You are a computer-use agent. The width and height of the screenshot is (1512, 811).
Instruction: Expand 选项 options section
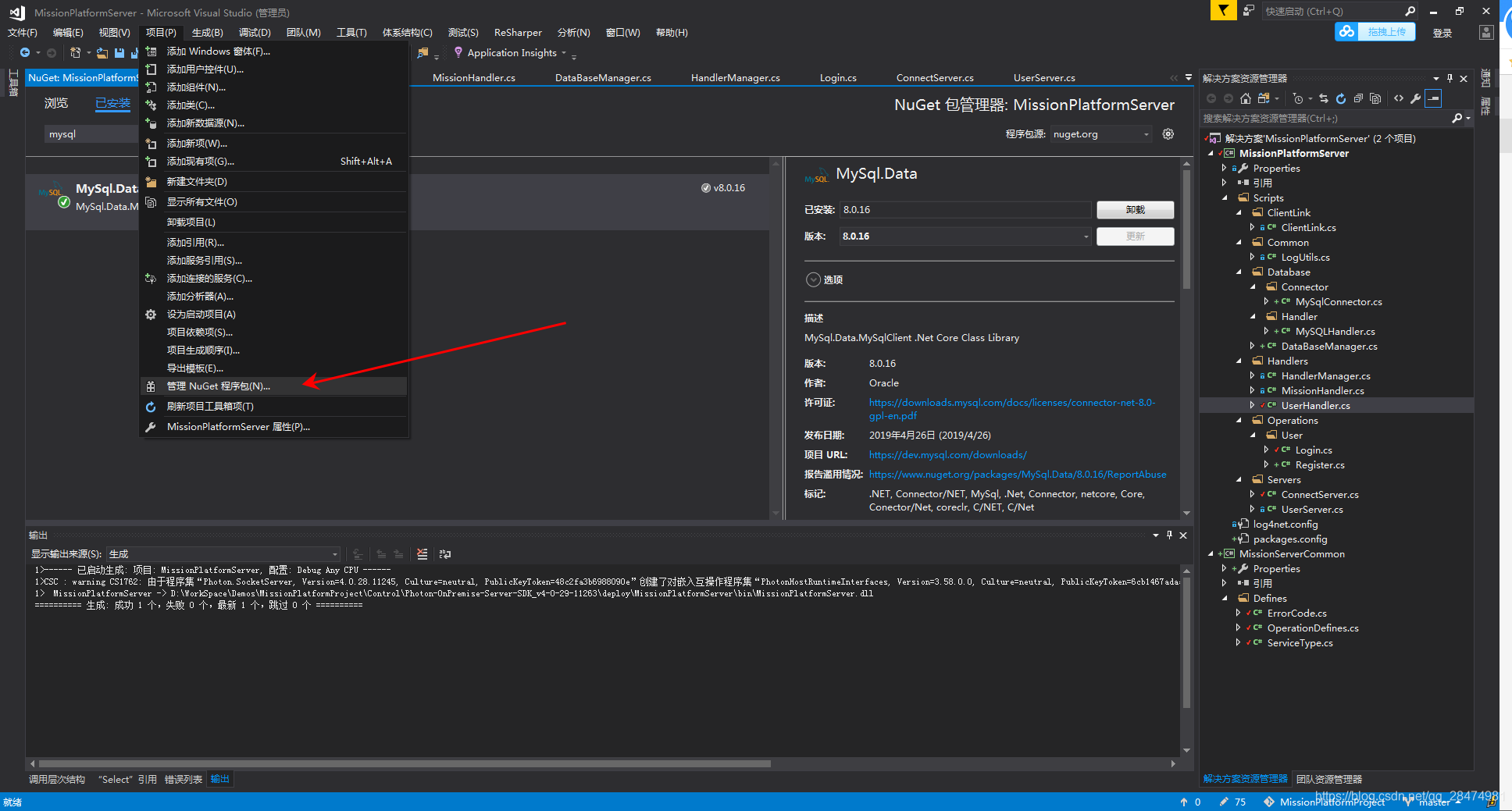click(x=814, y=279)
